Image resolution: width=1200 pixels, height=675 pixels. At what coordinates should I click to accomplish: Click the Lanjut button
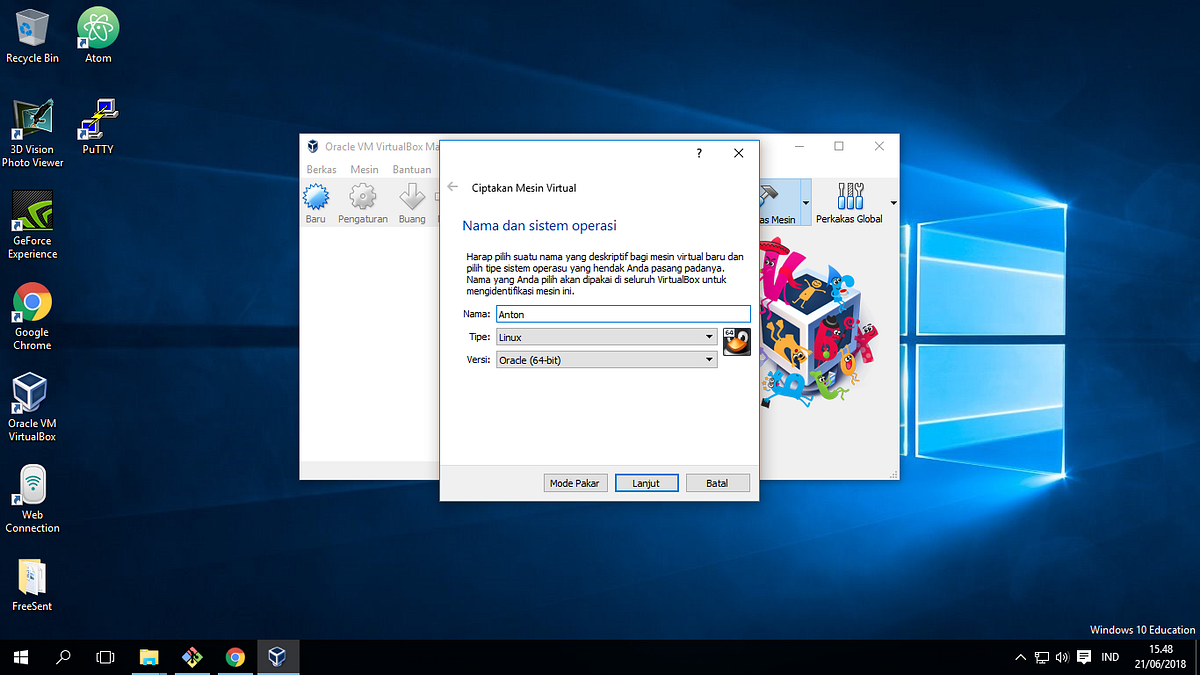646,482
